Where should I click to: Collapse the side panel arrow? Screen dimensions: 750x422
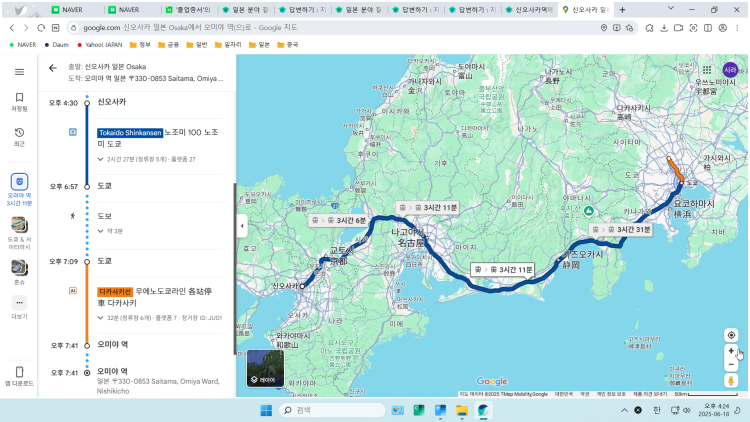pos(242,225)
